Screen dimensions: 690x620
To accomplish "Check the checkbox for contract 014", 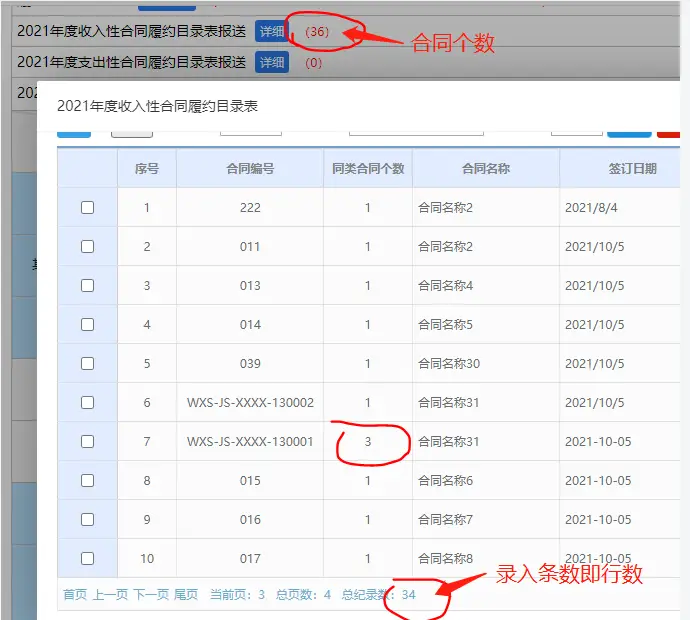I will click(x=88, y=324).
